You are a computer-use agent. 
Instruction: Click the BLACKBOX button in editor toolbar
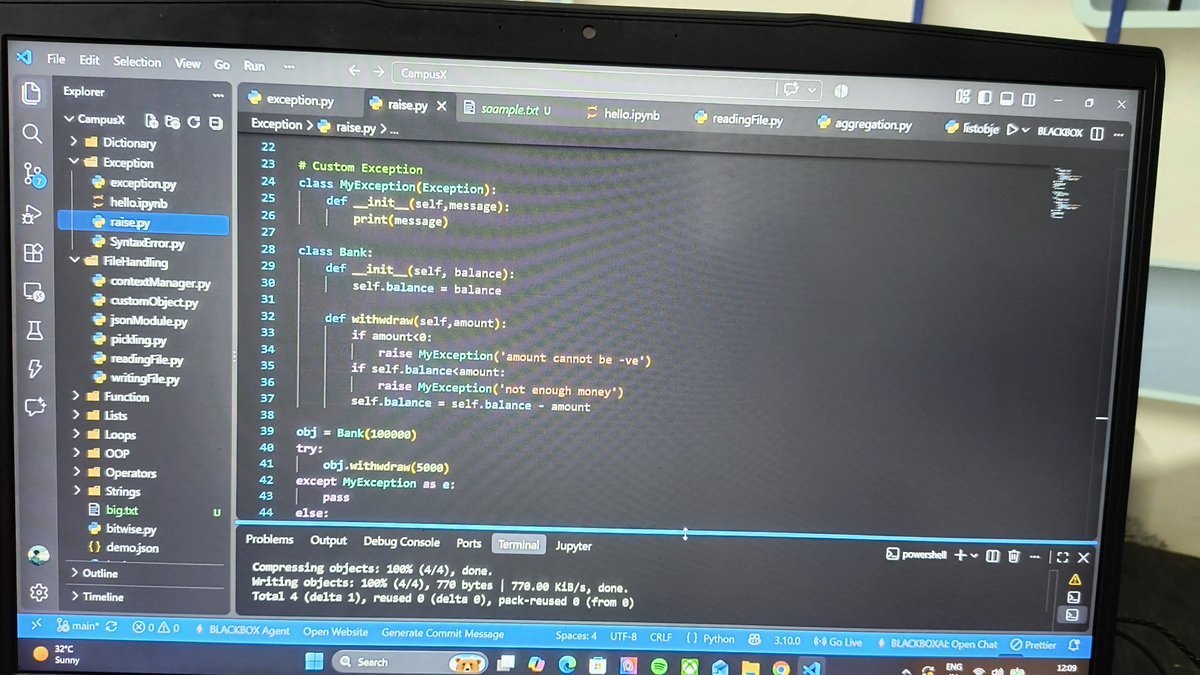[1060, 132]
